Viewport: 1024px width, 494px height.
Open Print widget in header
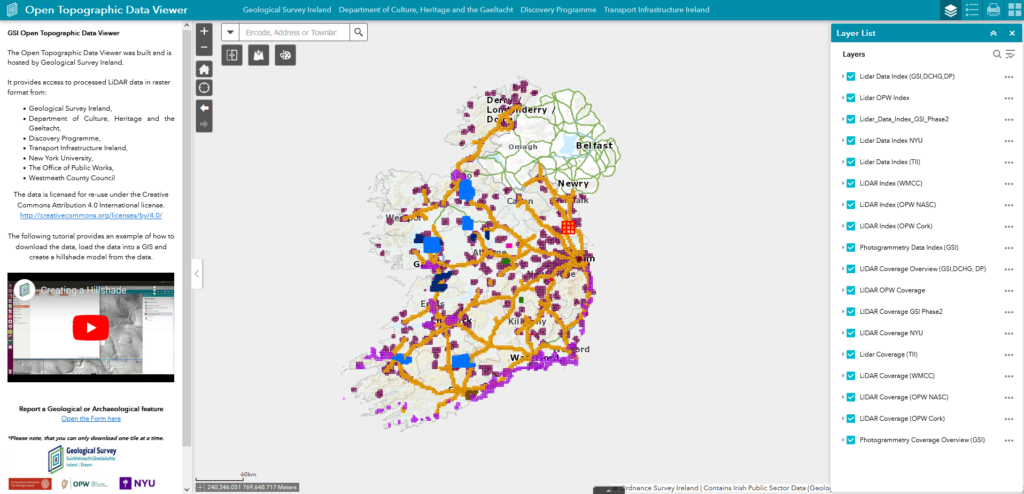[x=993, y=10]
